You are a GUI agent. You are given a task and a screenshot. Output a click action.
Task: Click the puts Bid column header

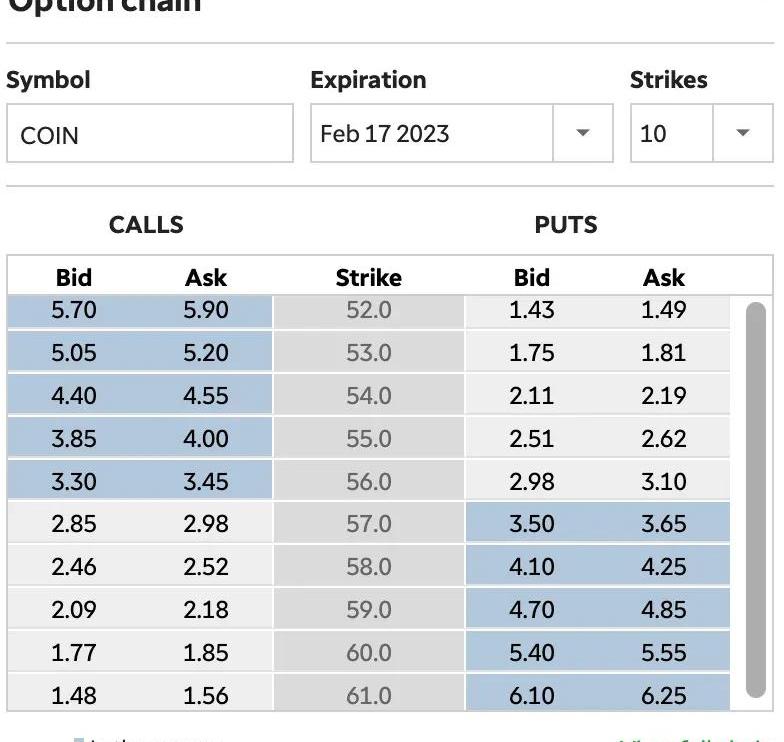(x=532, y=278)
